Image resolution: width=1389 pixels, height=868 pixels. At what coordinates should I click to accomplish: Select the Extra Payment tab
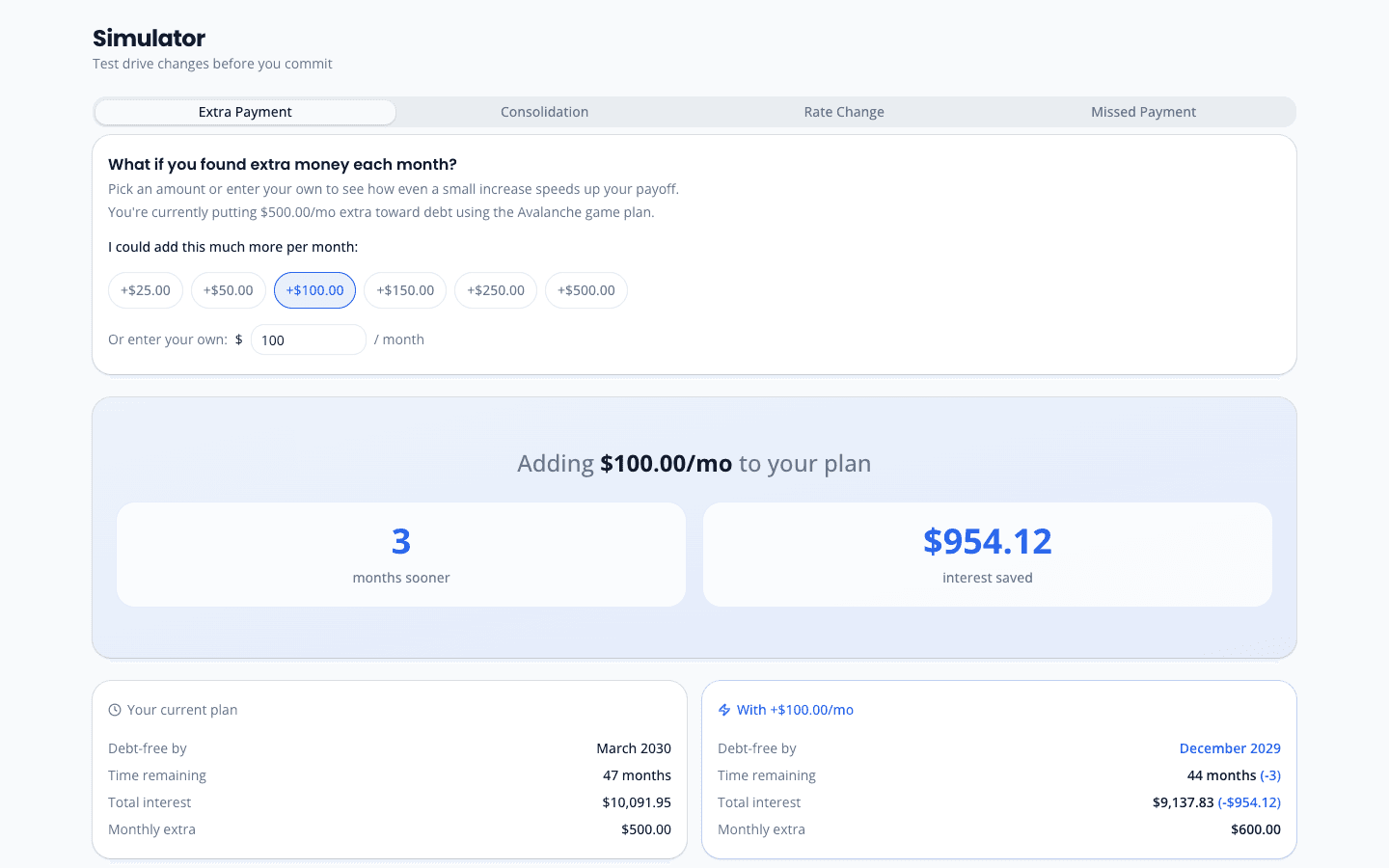coord(245,111)
